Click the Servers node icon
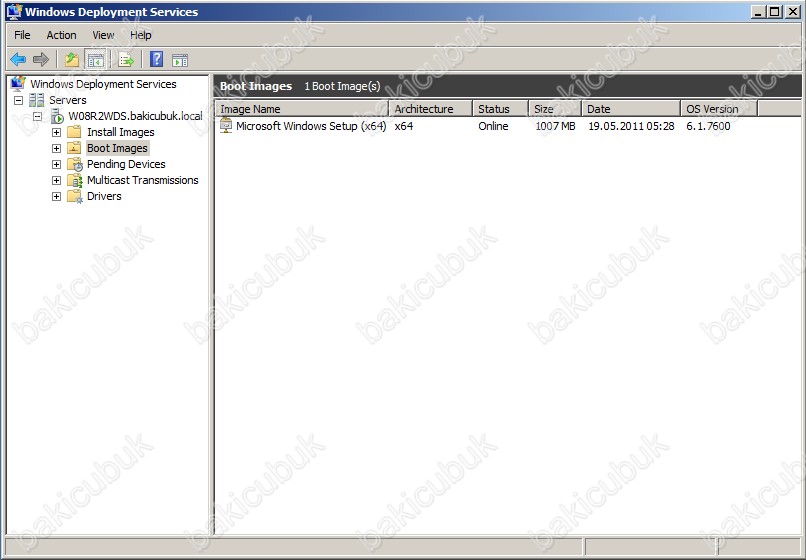Viewport: 806px width, 560px height. [x=36, y=100]
